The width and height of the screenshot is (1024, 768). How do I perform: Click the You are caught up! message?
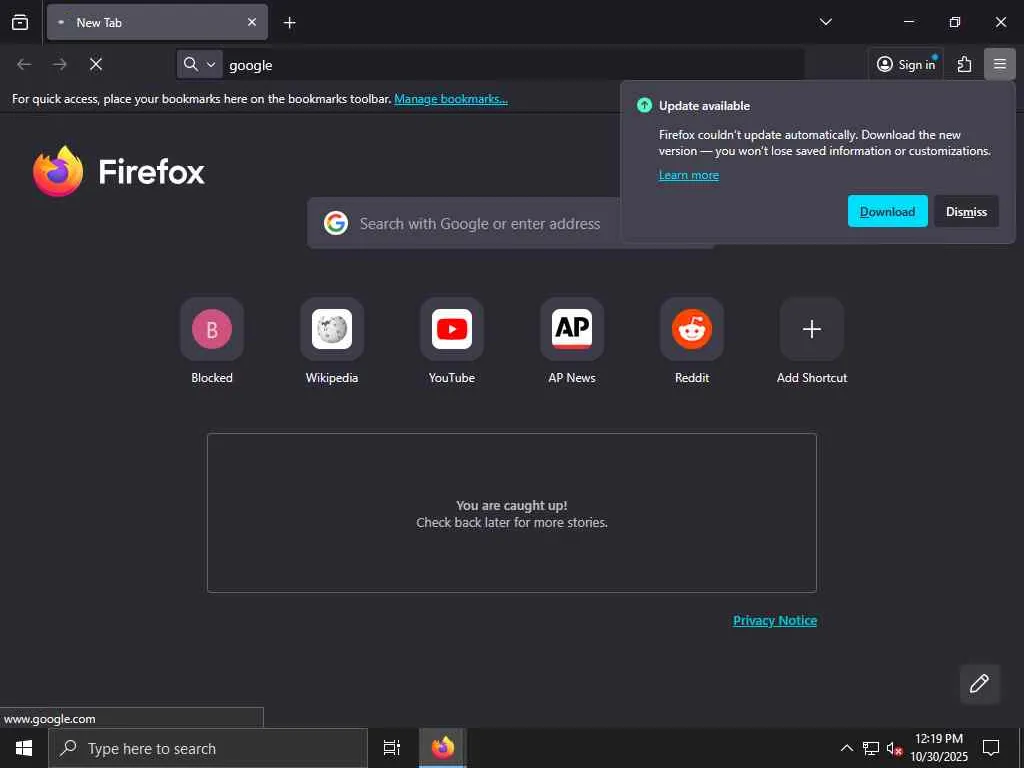coord(511,505)
